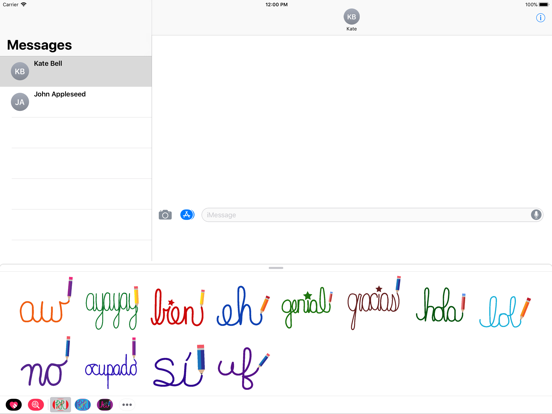Send the dark green "hola" sticker
Image resolution: width=552 pixels, height=414 pixels.
[x=441, y=305]
